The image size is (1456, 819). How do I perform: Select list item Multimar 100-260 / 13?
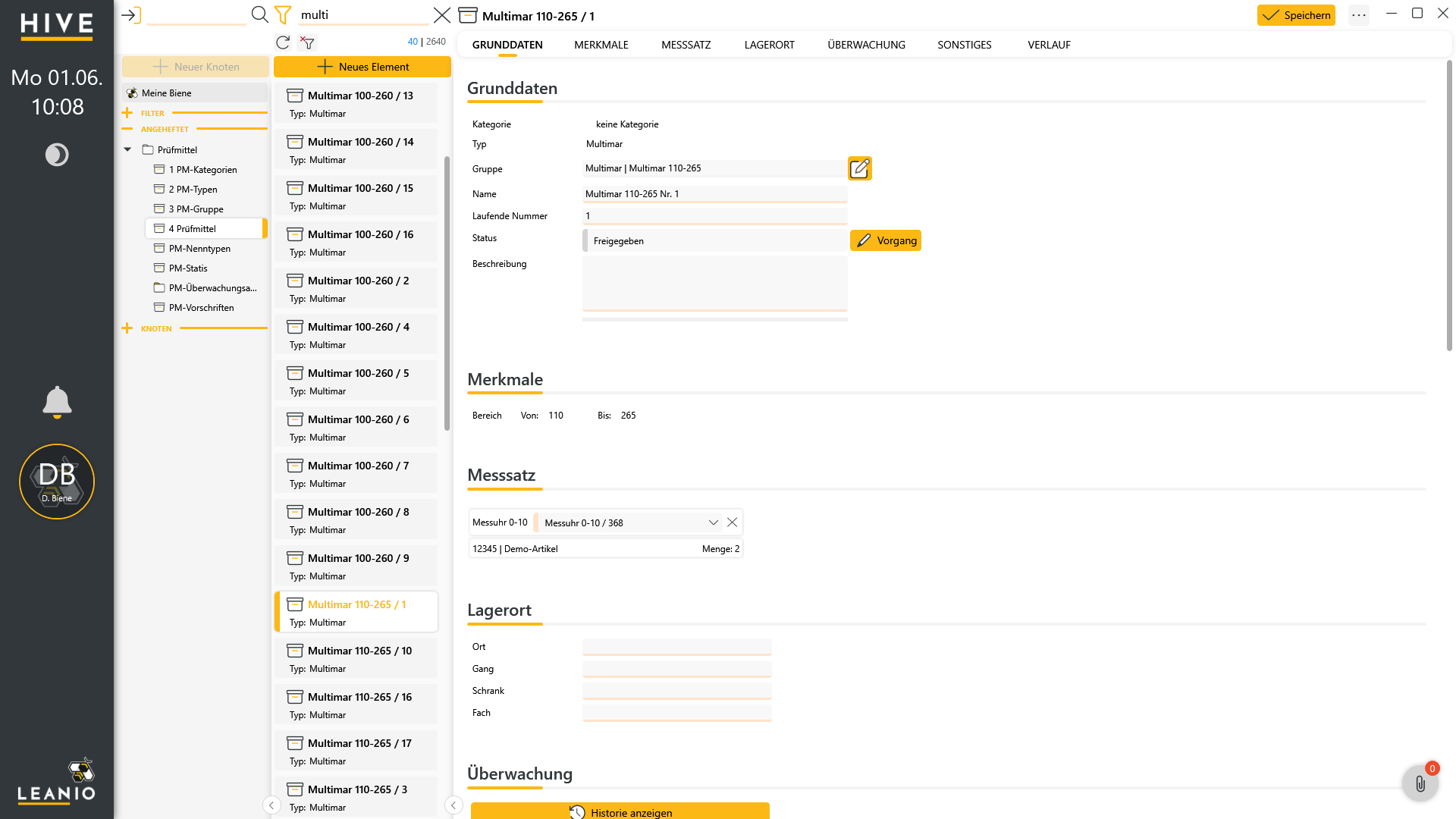pos(356,103)
